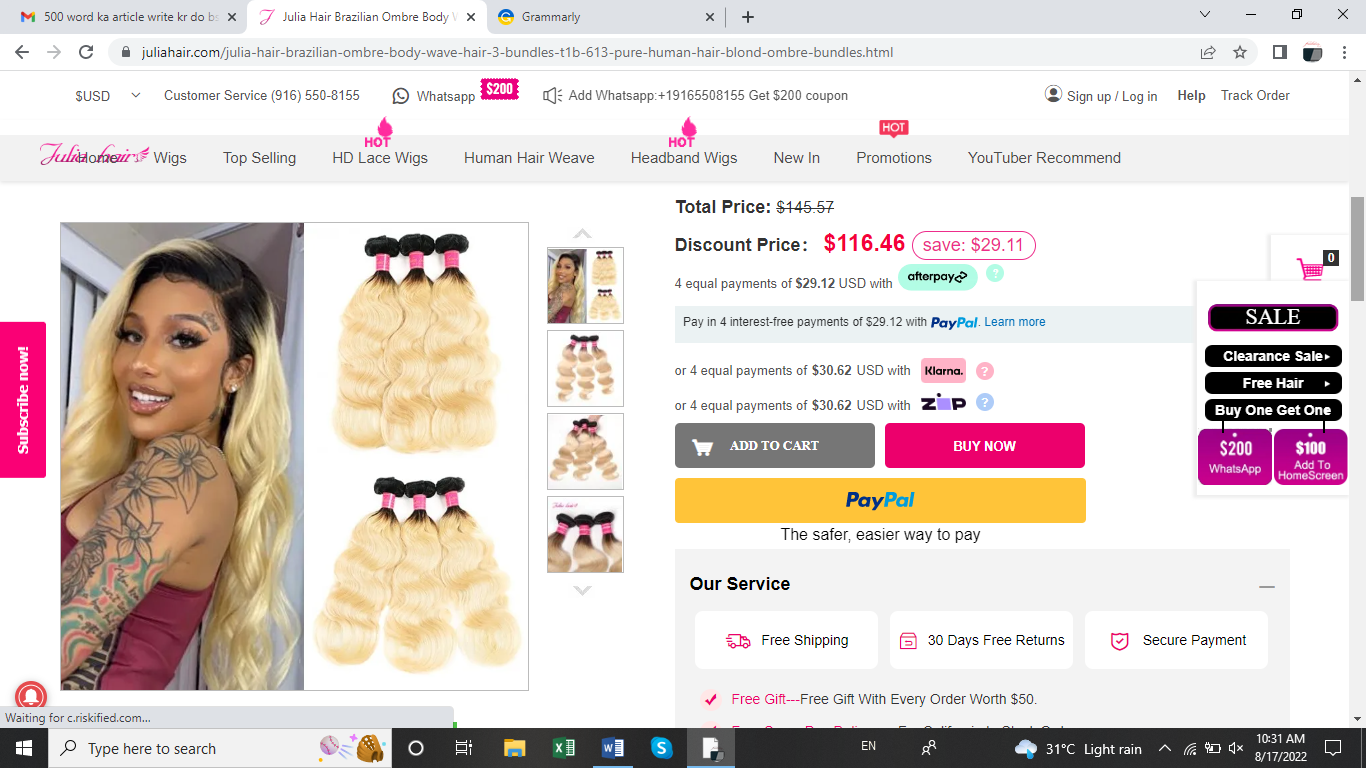Image resolution: width=1366 pixels, height=768 pixels.
Task: Click the speaker volume icon in the tray
Action: (1236, 748)
